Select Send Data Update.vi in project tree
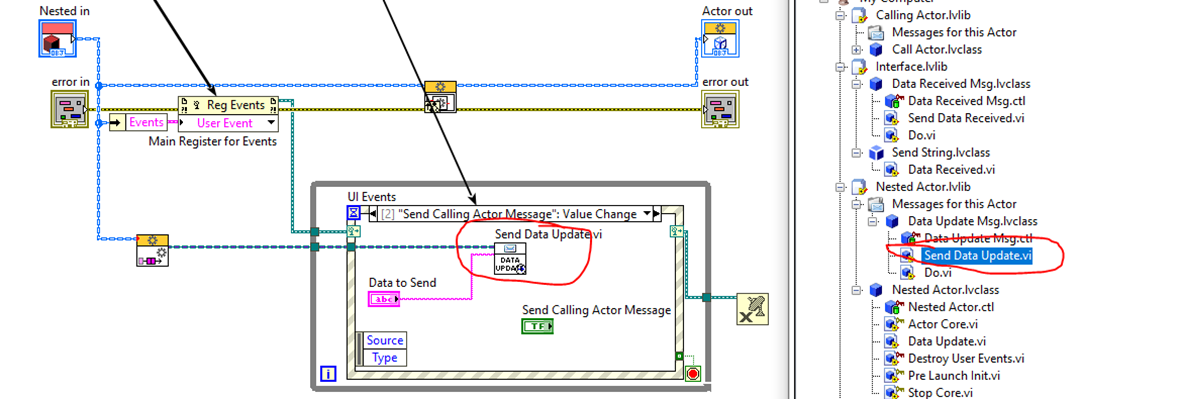The height and width of the screenshot is (399, 1179). (977, 255)
